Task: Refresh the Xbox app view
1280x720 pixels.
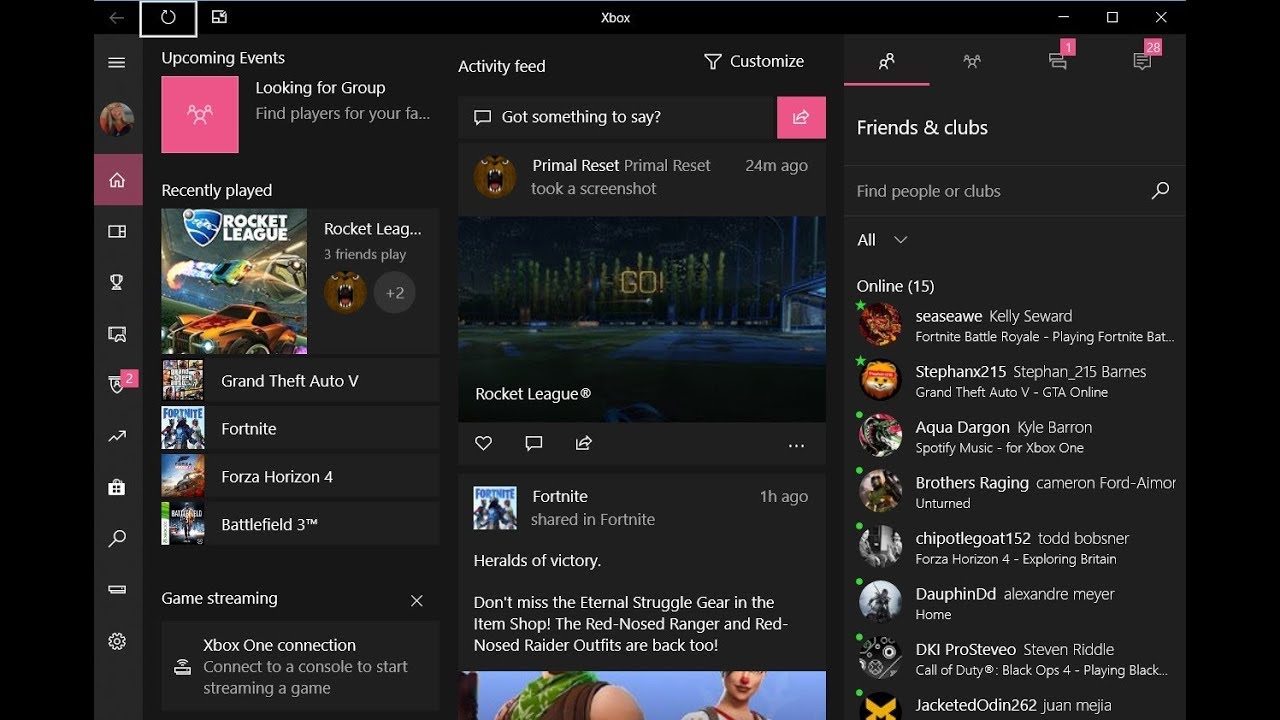Action: click(x=168, y=17)
